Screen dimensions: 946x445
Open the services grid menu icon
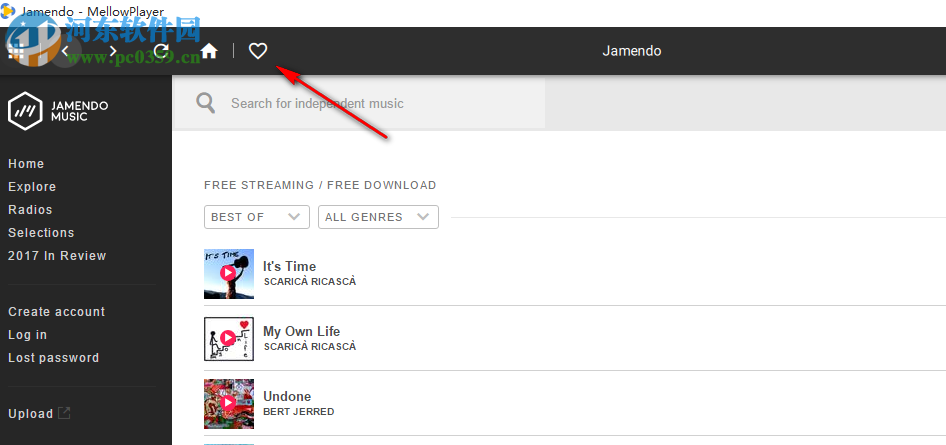(16, 51)
